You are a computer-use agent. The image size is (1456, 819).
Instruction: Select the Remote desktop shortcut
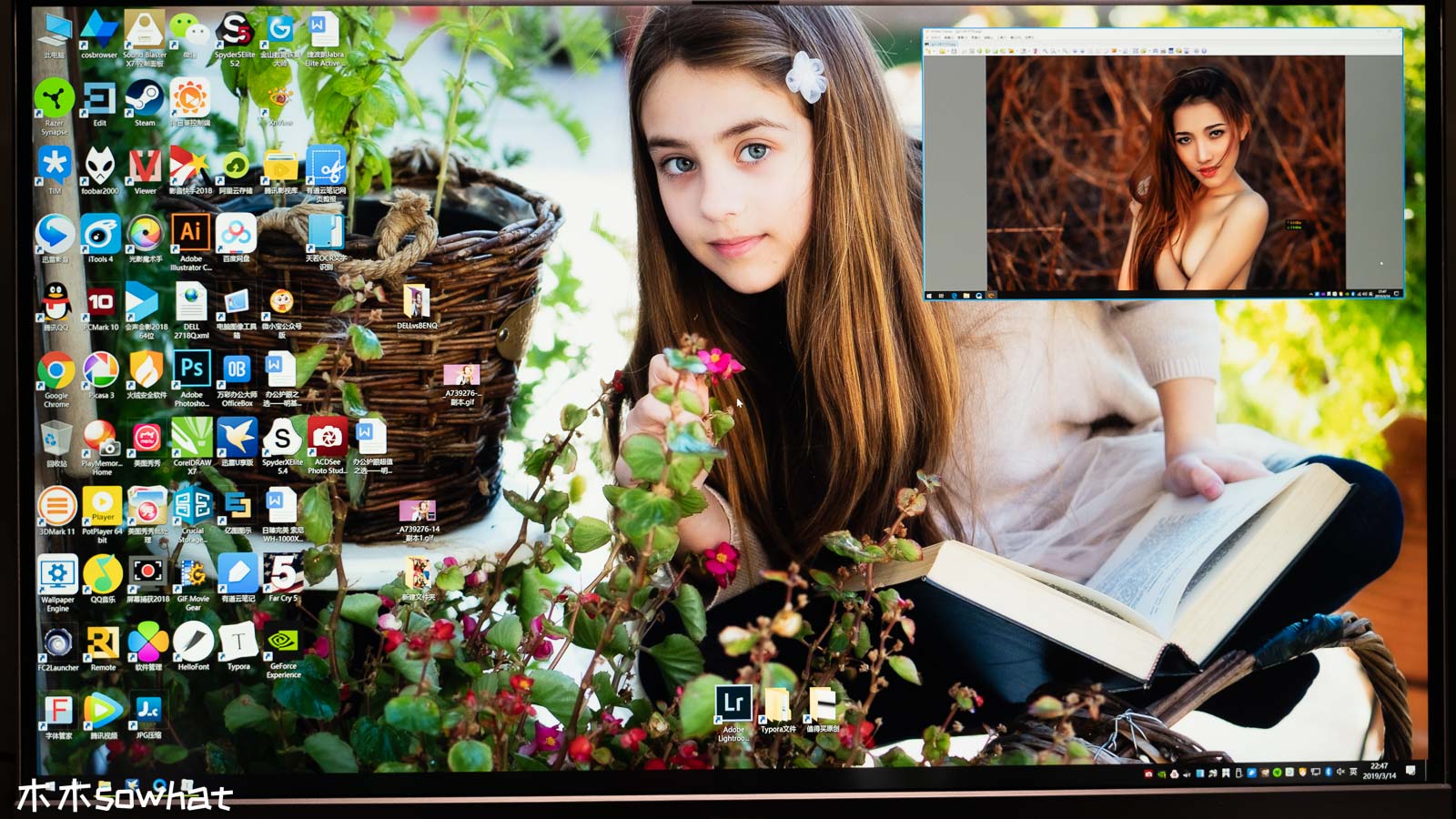[x=103, y=648]
